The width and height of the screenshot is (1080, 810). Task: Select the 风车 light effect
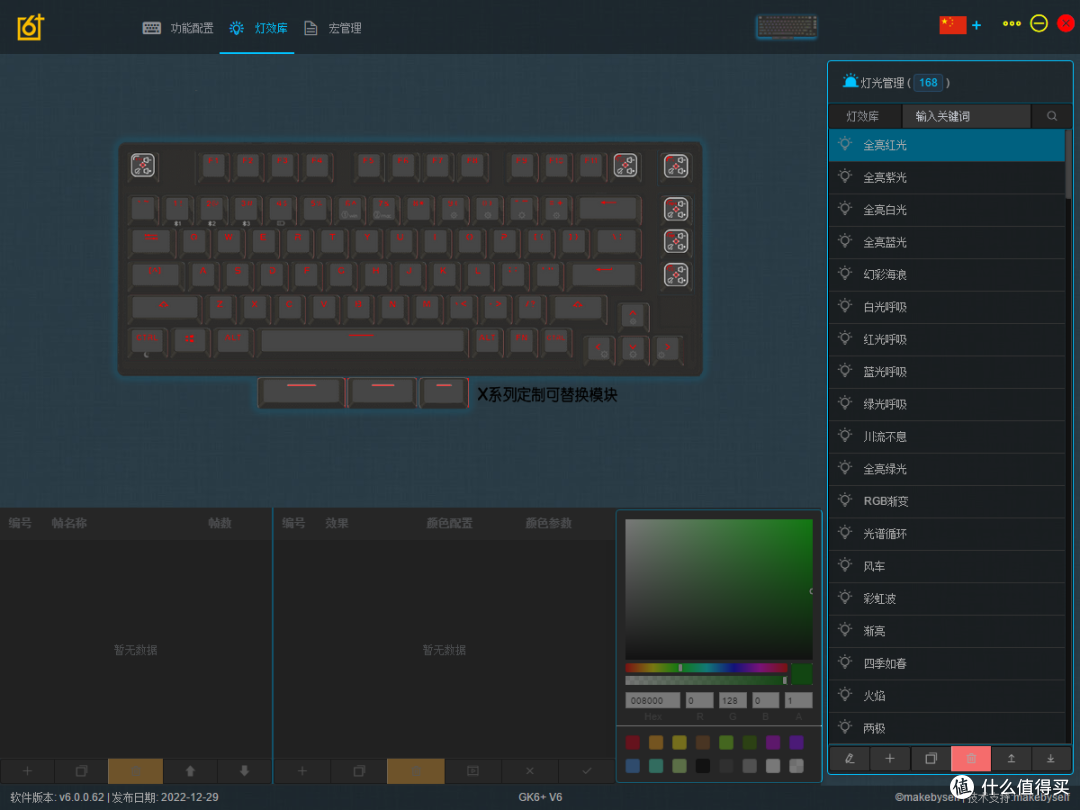(x=946, y=566)
